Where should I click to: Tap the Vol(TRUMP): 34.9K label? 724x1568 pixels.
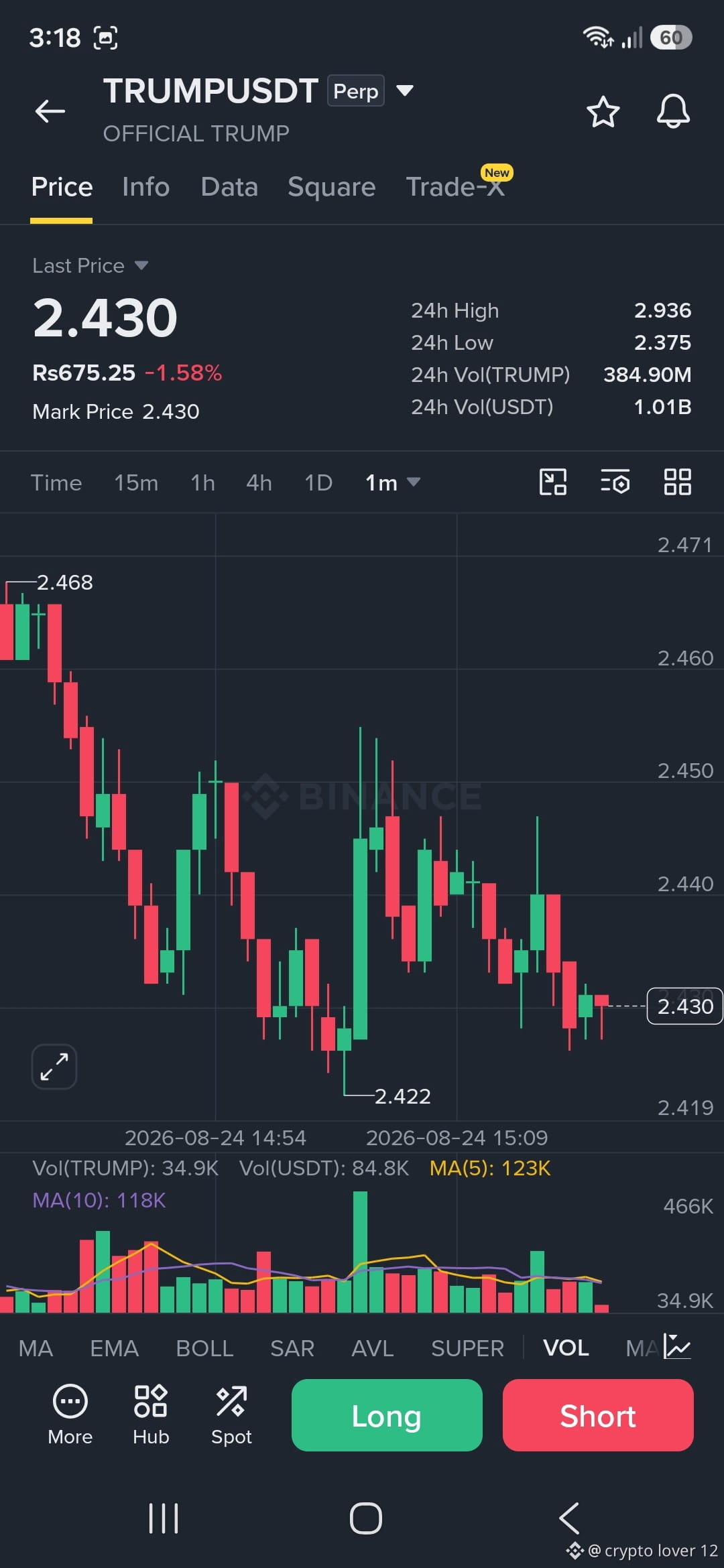[125, 1168]
